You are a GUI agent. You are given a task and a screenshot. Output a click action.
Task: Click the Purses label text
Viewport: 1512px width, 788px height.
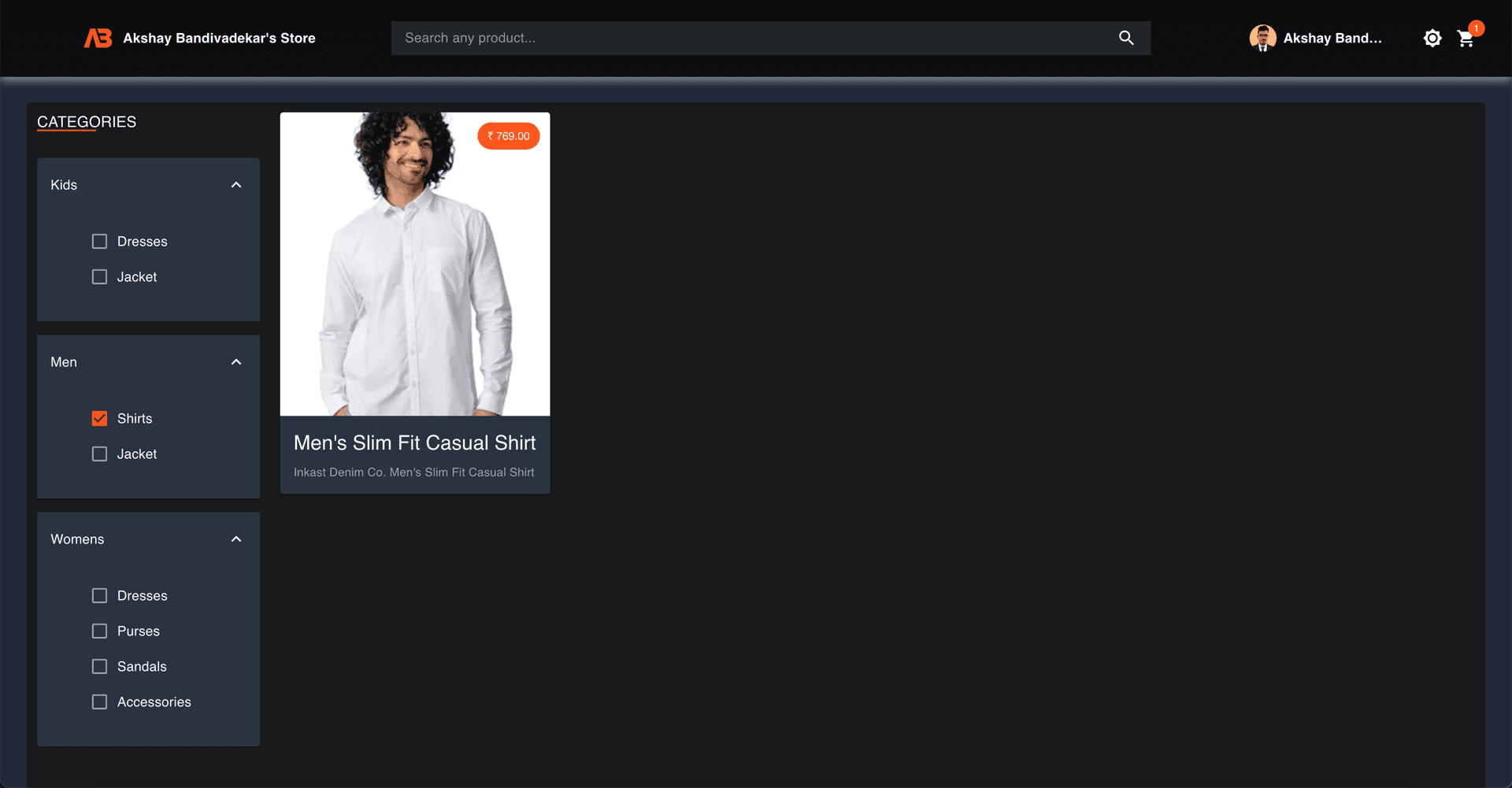tap(139, 631)
